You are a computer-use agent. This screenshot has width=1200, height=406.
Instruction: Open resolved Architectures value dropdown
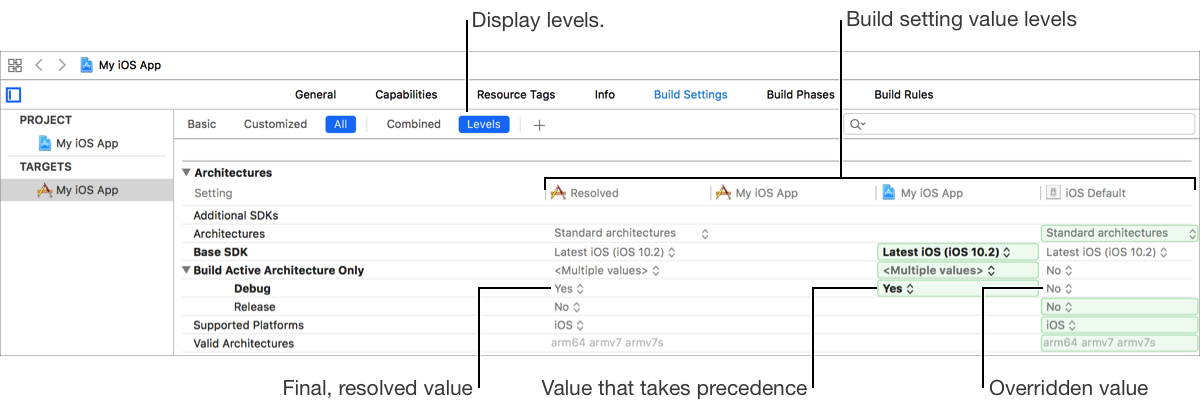630,233
